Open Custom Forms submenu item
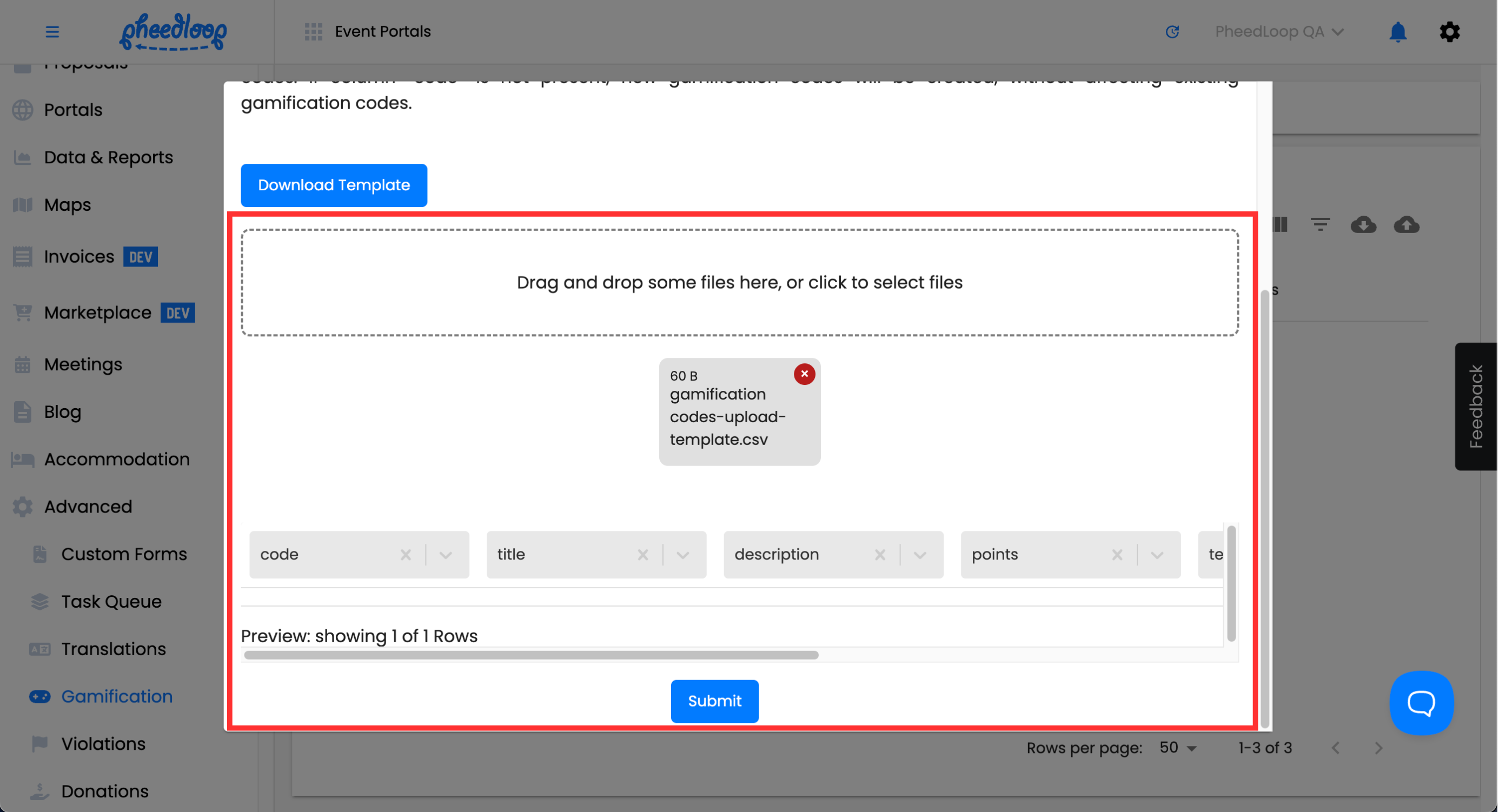 [124, 554]
